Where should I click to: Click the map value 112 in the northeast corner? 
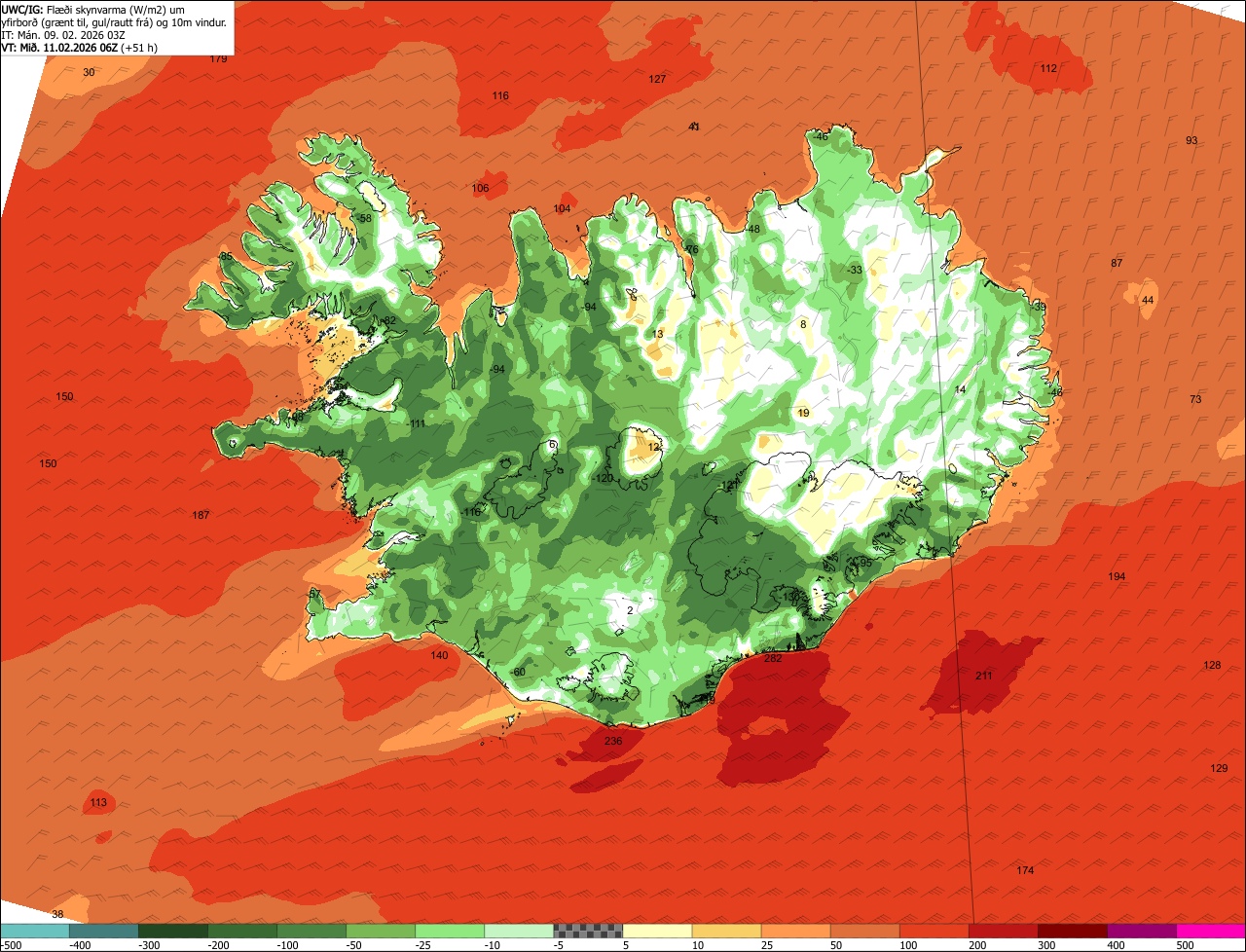tap(1048, 68)
